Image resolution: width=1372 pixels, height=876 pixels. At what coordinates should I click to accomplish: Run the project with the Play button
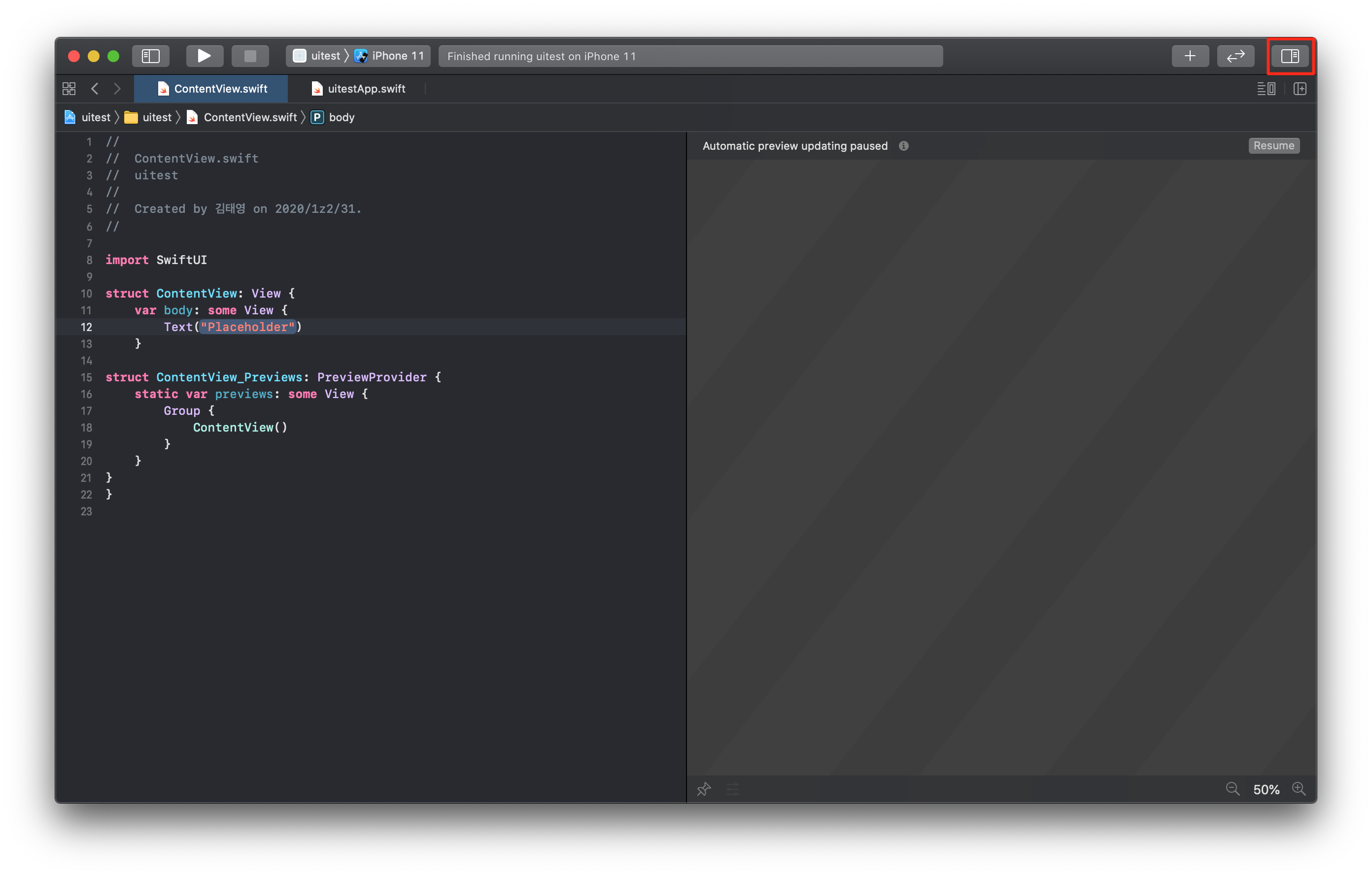[x=204, y=56]
